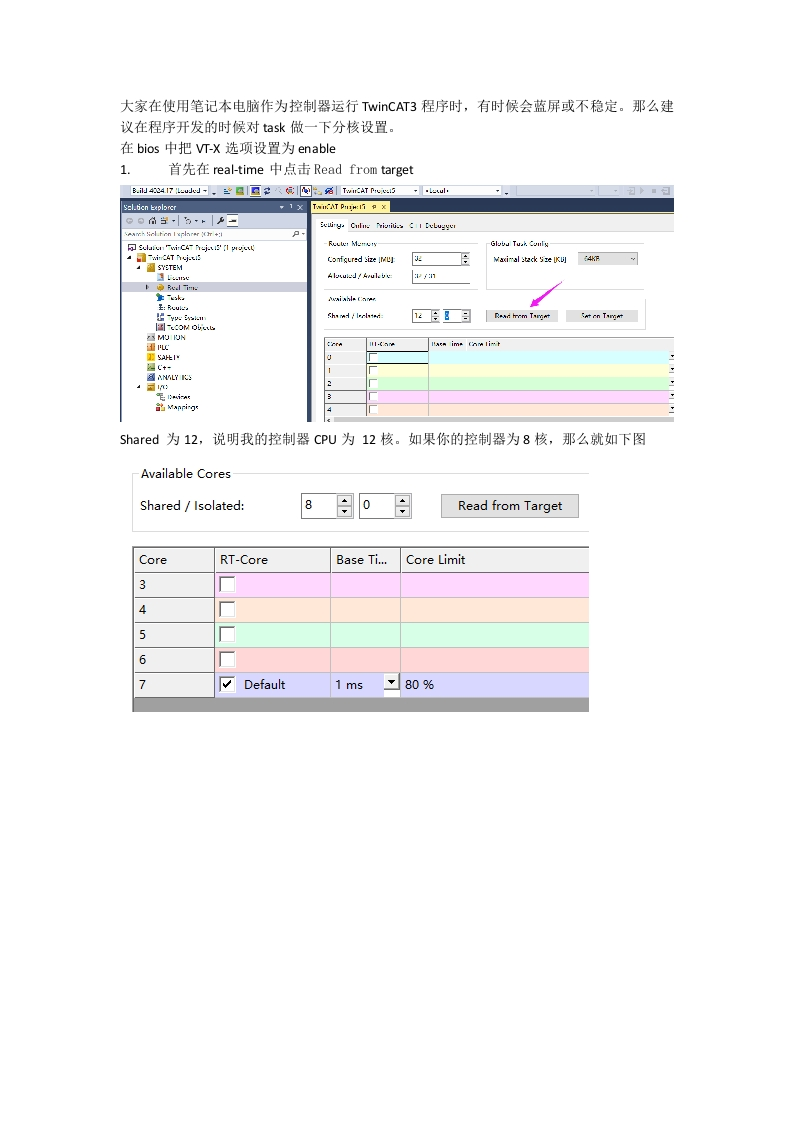Image resolution: width=793 pixels, height=1122 pixels.
Task: Click the stepper beside Shared value 12
Action: [x=436, y=316]
